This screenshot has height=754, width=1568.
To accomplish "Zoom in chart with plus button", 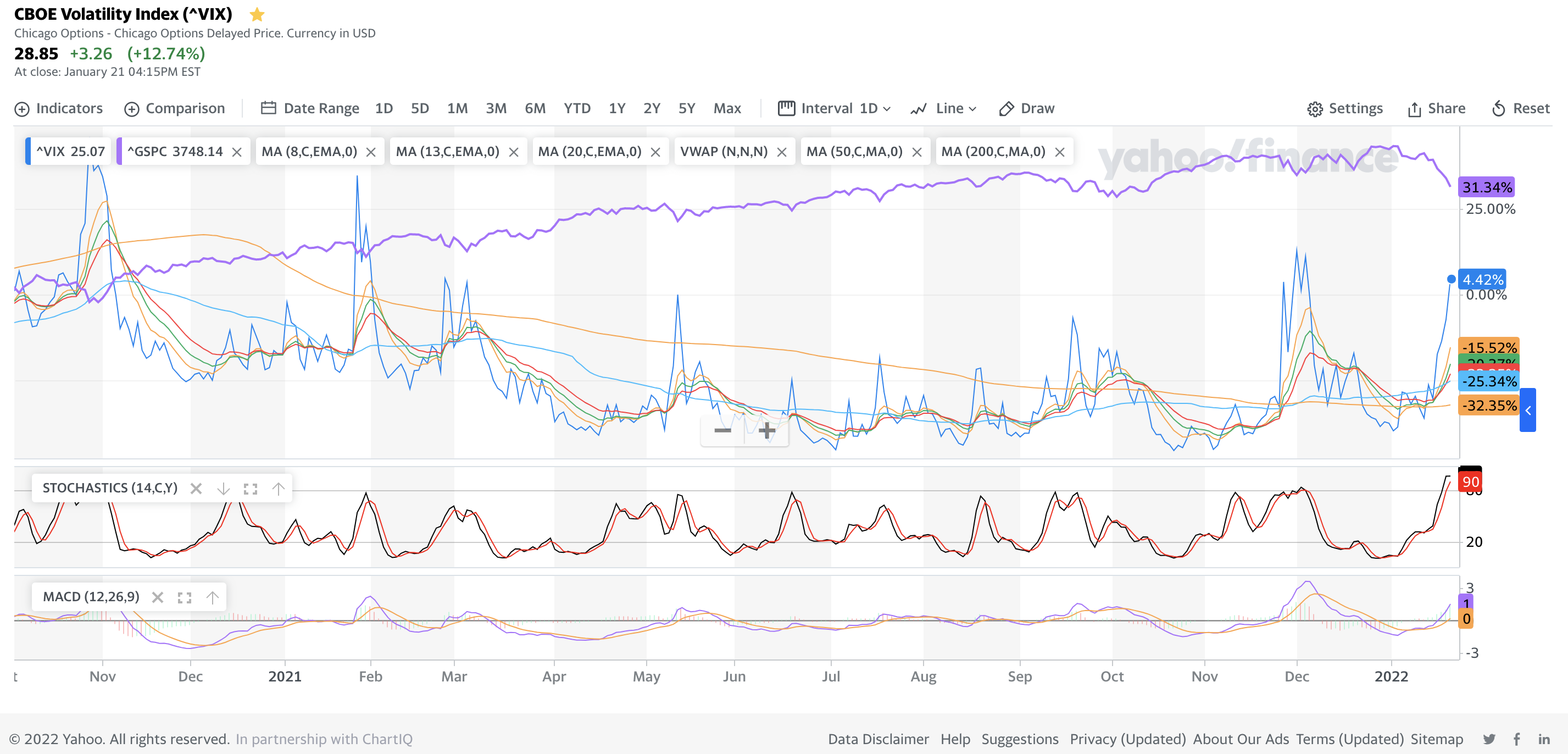I will pos(767,431).
